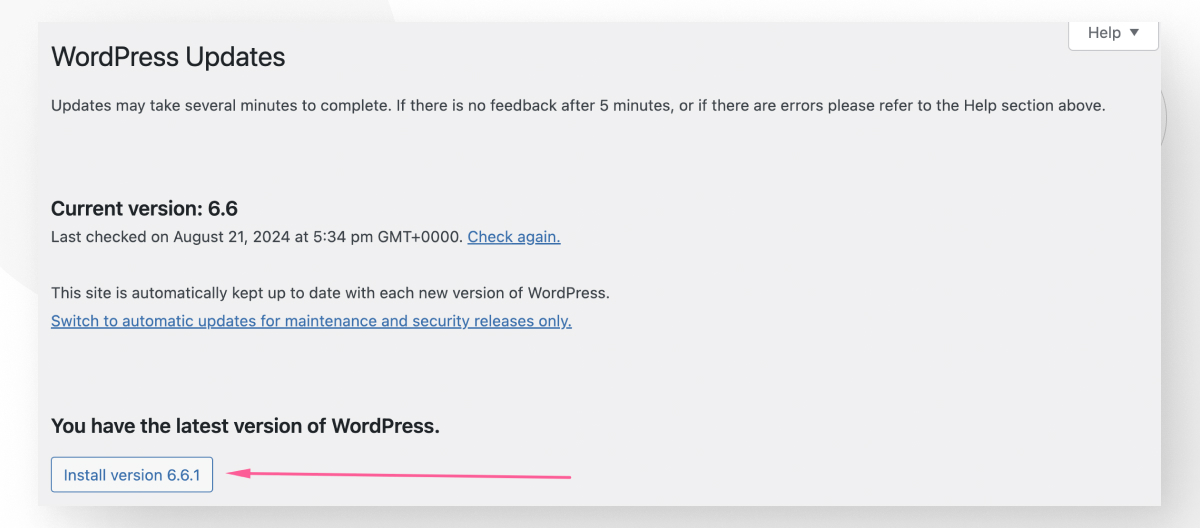
Task: Click the 'Check again.' link
Action: tap(514, 237)
